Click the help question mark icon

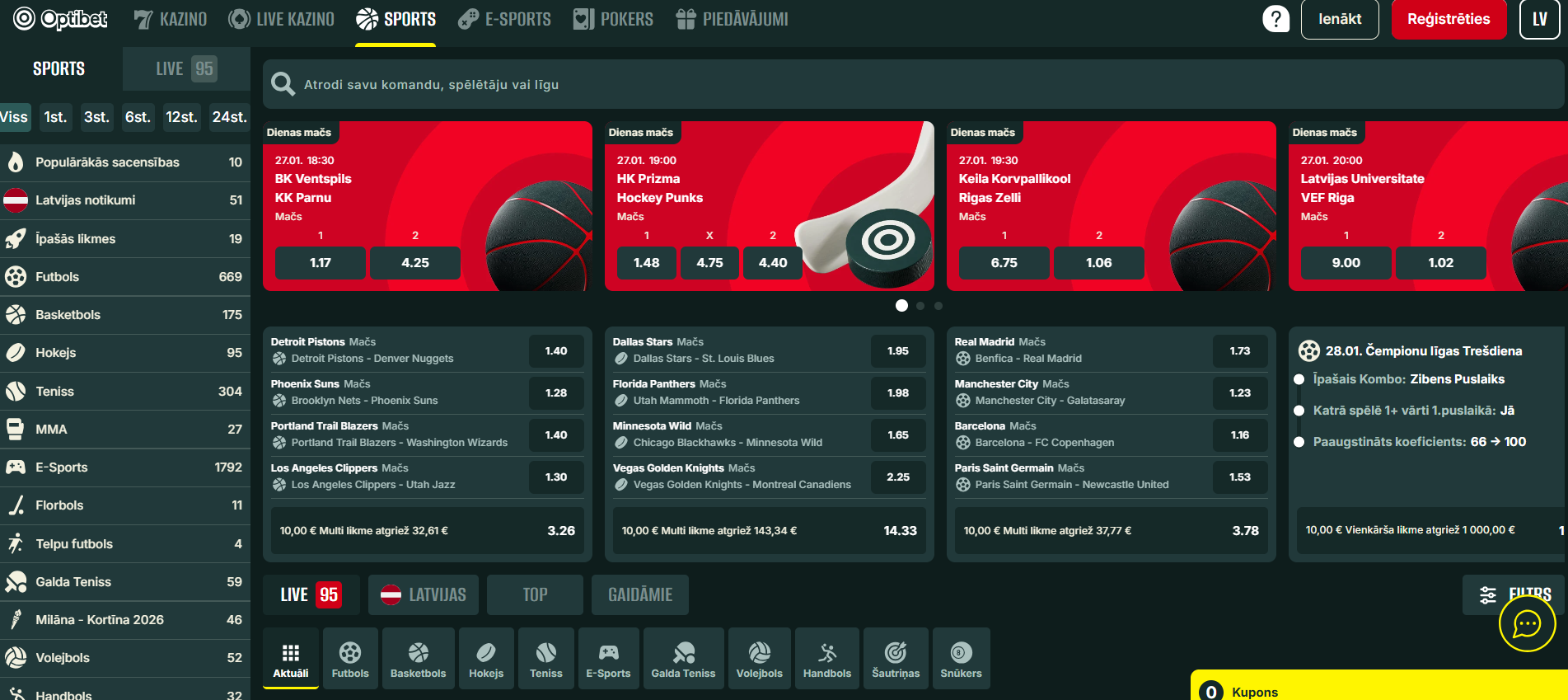1275,19
